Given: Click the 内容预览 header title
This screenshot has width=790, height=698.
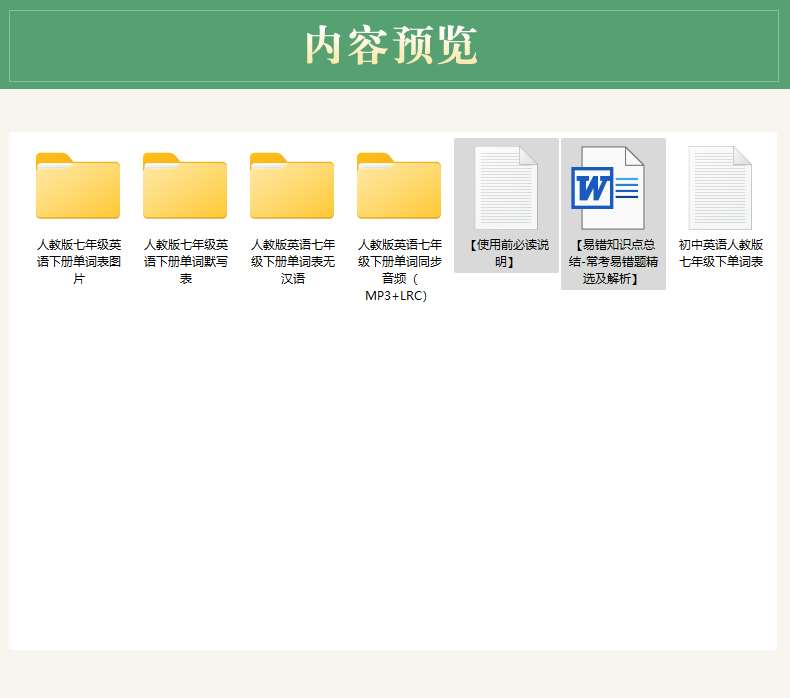Looking at the screenshot, I should [391, 45].
